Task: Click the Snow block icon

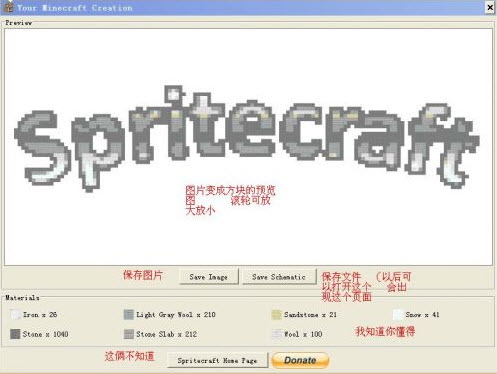Action: (x=398, y=314)
